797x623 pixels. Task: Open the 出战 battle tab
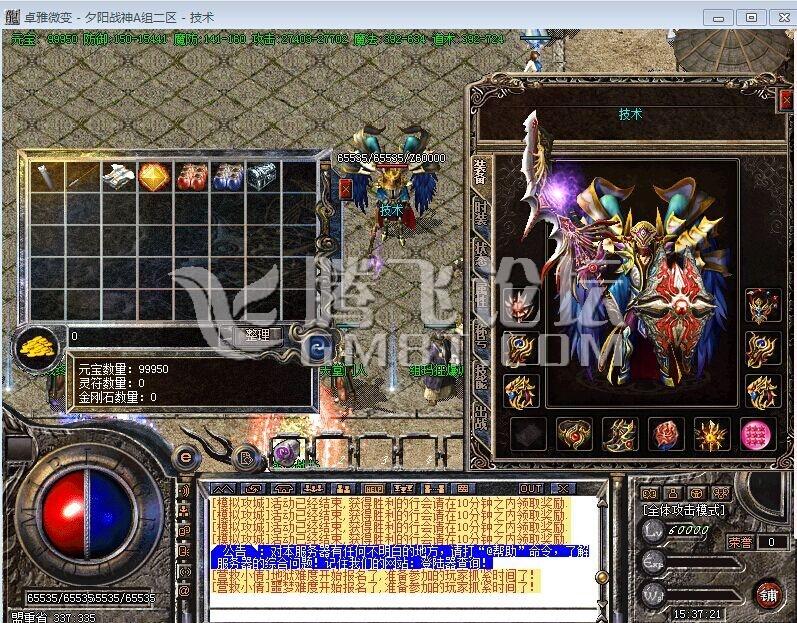pyautogui.click(x=481, y=419)
